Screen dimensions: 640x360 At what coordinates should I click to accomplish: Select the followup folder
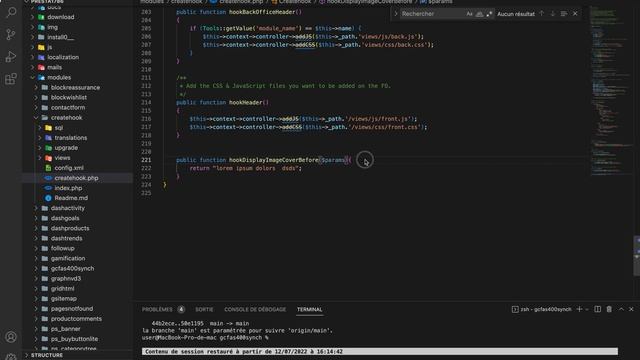[x=62, y=248]
